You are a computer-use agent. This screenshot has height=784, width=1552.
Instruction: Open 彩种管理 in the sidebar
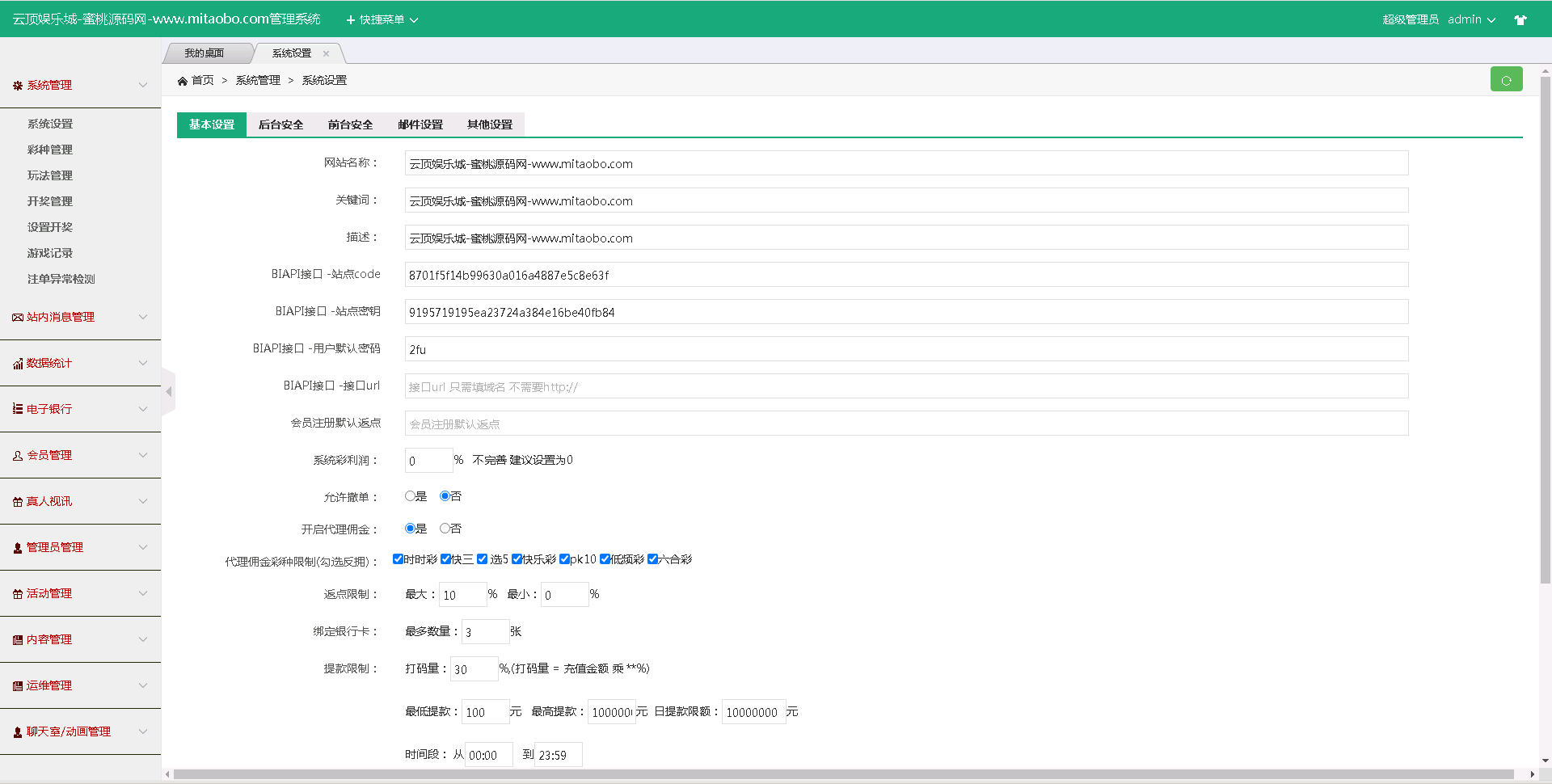[x=50, y=150]
